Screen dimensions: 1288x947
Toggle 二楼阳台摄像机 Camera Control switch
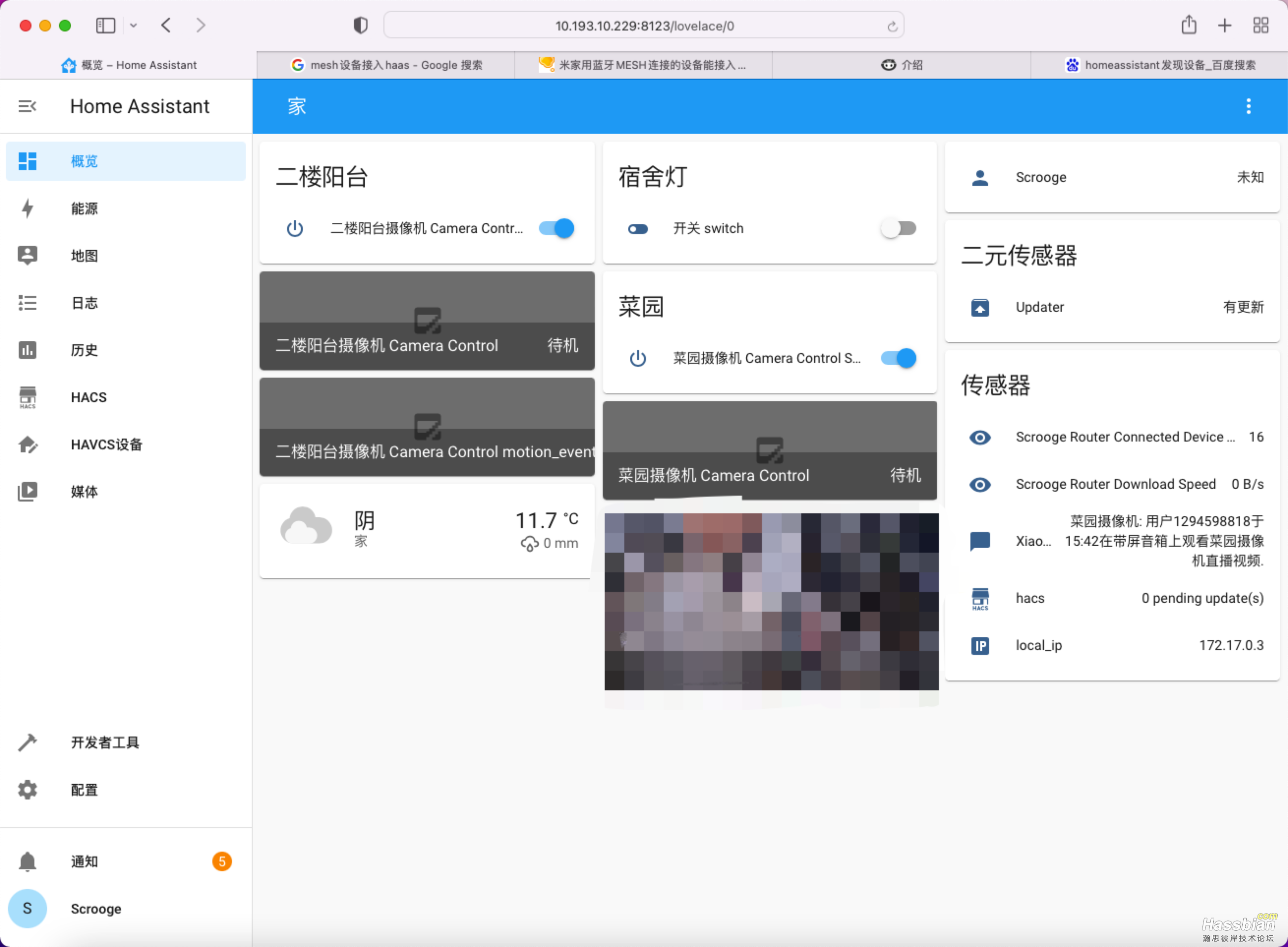coord(556,228)
